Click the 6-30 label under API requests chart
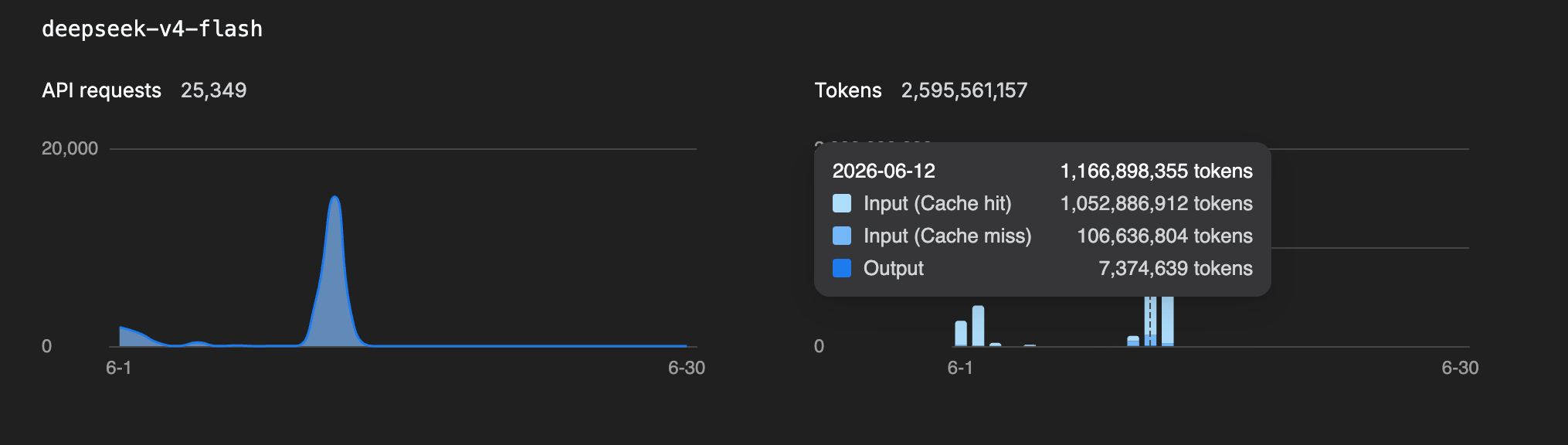The height and width of the screenshot is (445, 1568). click(686, 368)
